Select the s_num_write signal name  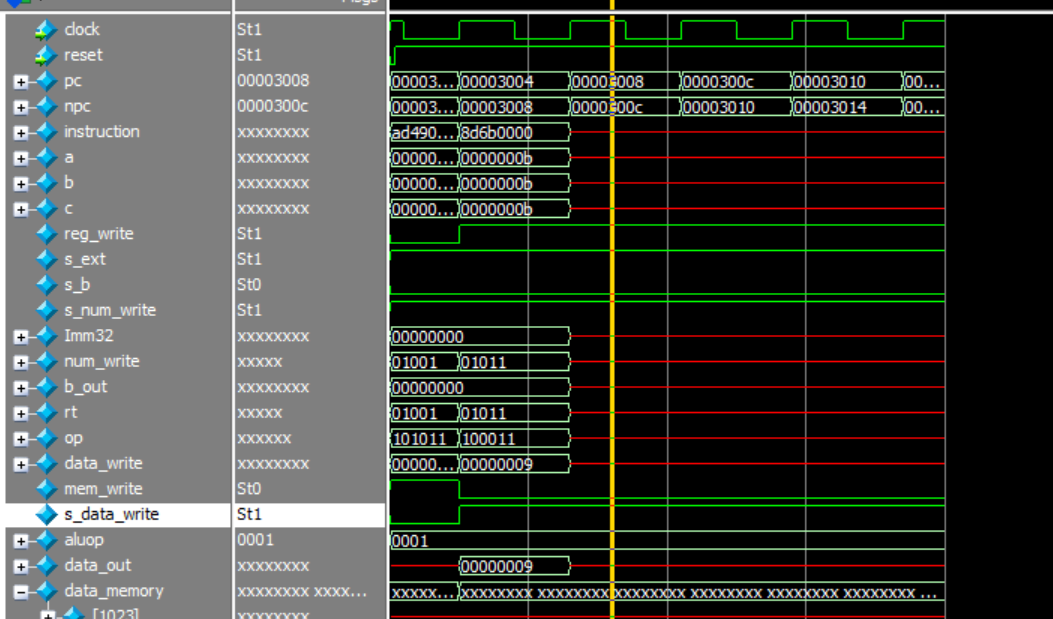tap(110, 310)
